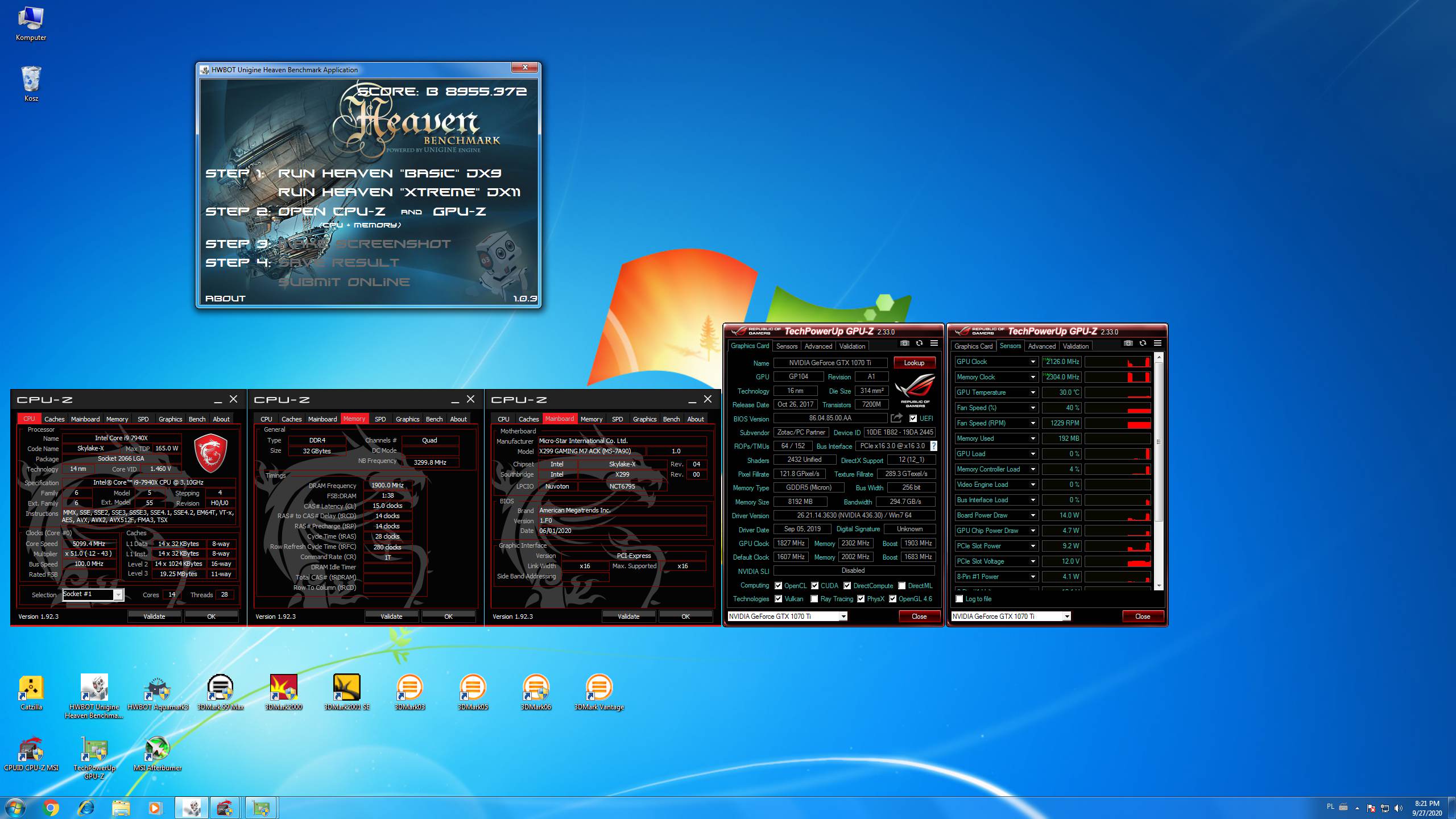This screenshot has height=819, width=1456.
Task: Expand the Board Power Draw sensor dropdown
Action: coord(1032,515)
